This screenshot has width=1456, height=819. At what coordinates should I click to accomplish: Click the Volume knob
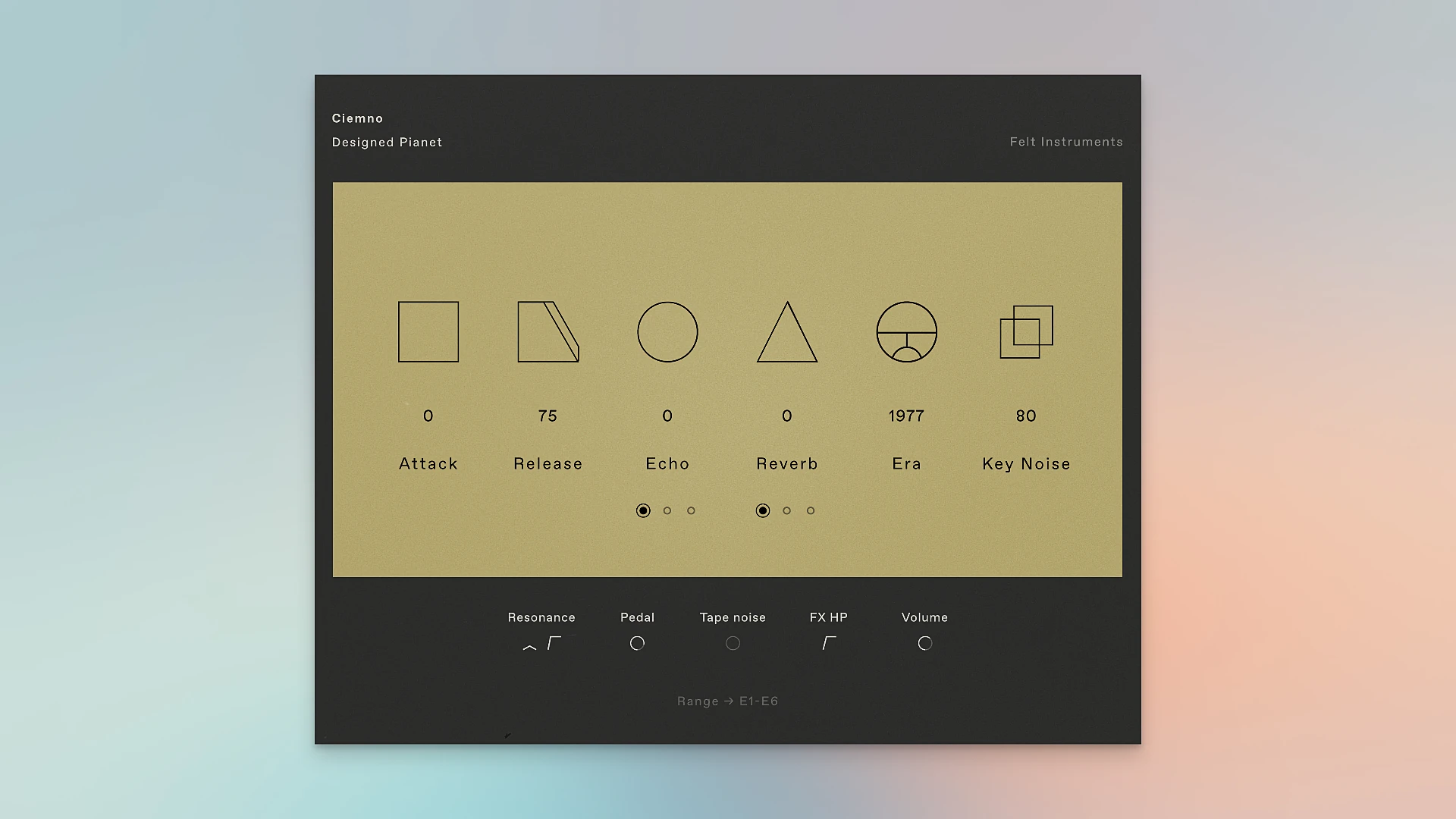(924, 643)
